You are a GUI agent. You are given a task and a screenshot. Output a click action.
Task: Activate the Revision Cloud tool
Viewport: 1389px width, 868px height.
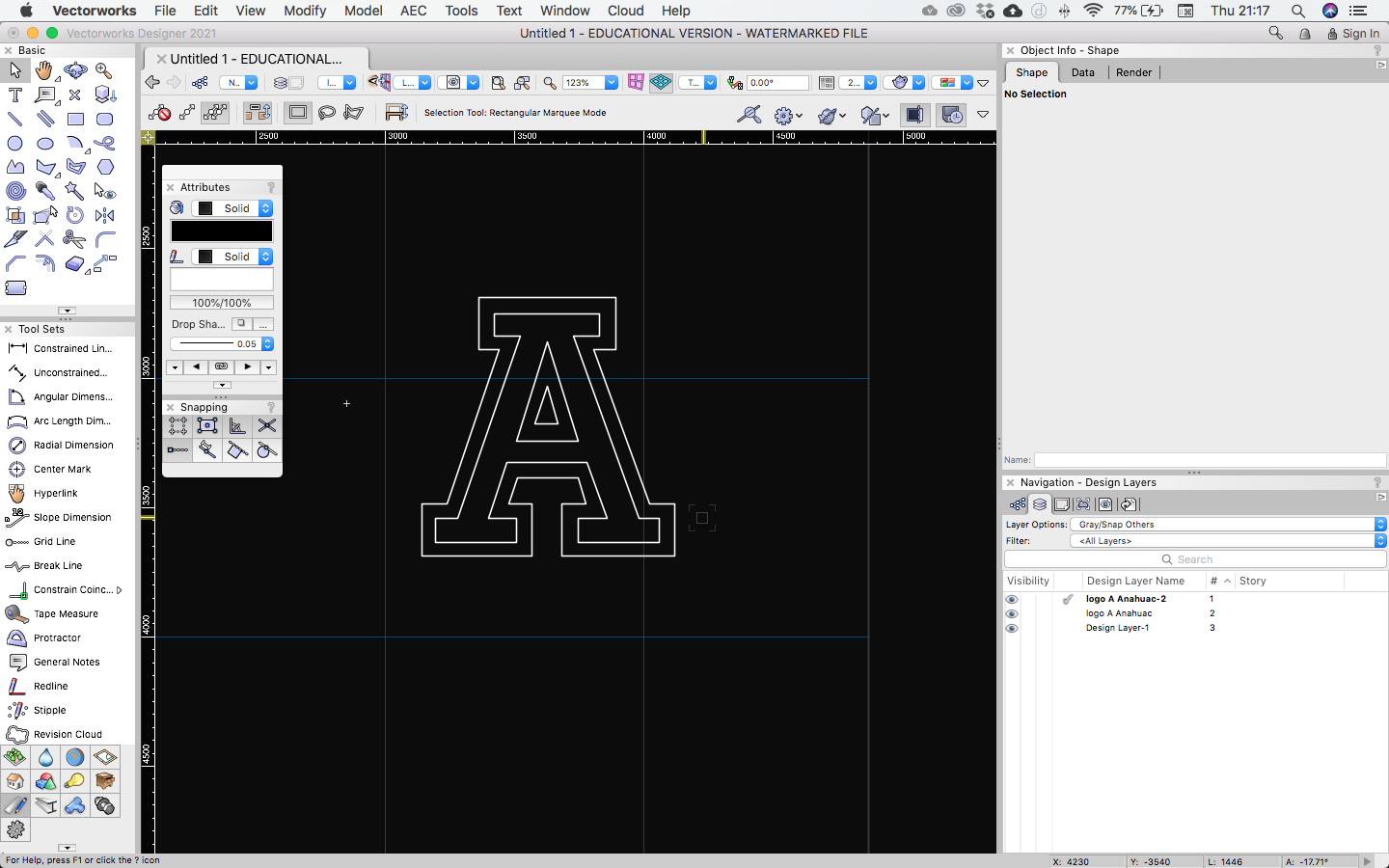point(67,734)
